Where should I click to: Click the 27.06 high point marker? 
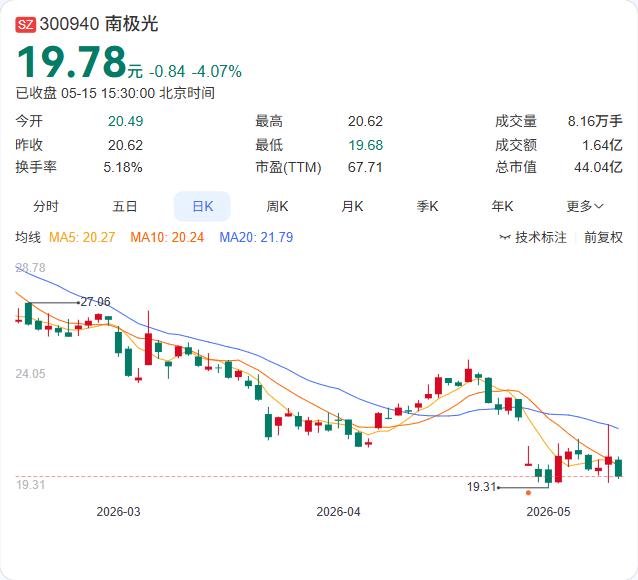tap(95, 302)
